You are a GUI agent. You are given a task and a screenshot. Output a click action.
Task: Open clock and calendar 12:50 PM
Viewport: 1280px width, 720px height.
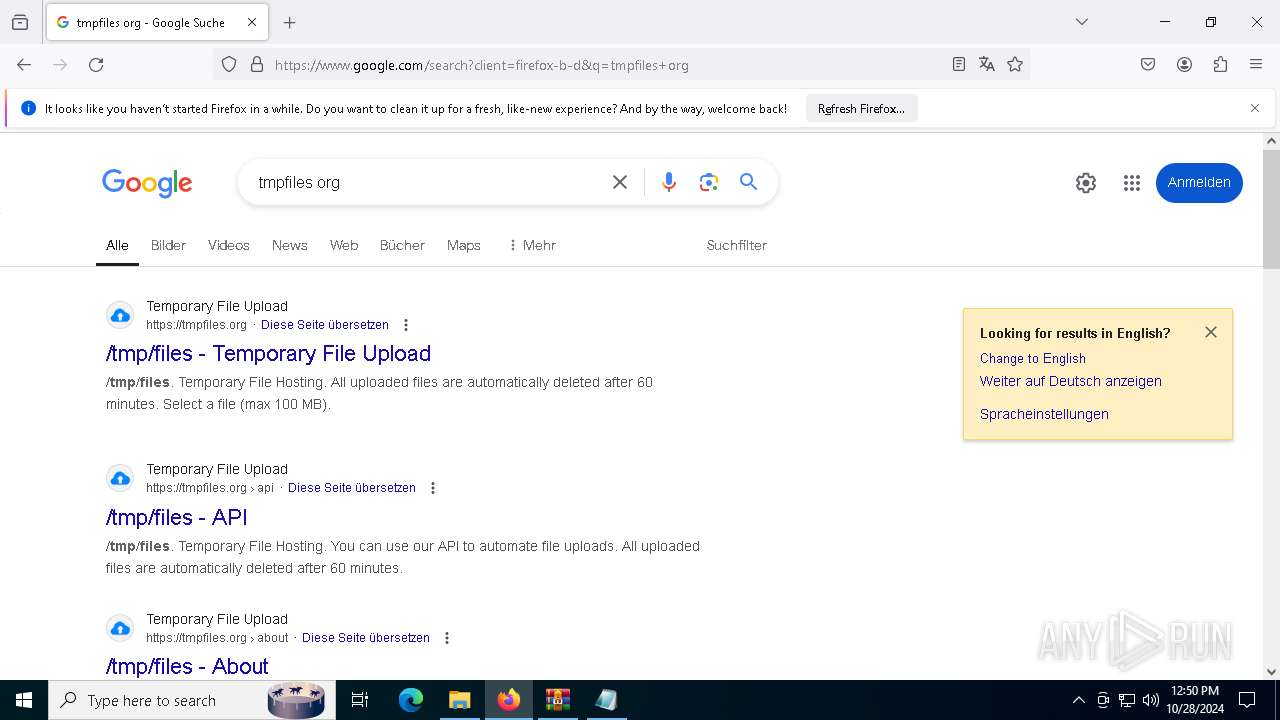pos(1195,700)
